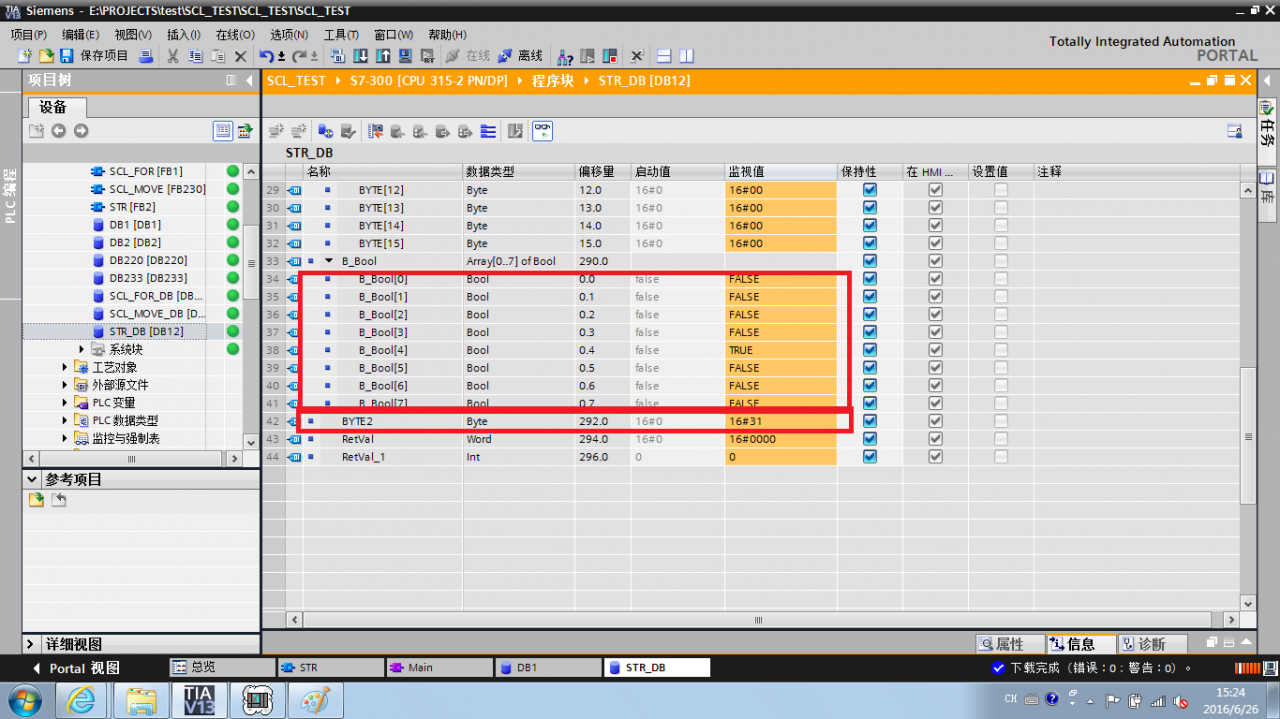This screenshot has height=719, width=1280.
Task: Expand the 系统块 folder
Action: tap(81, 349)
